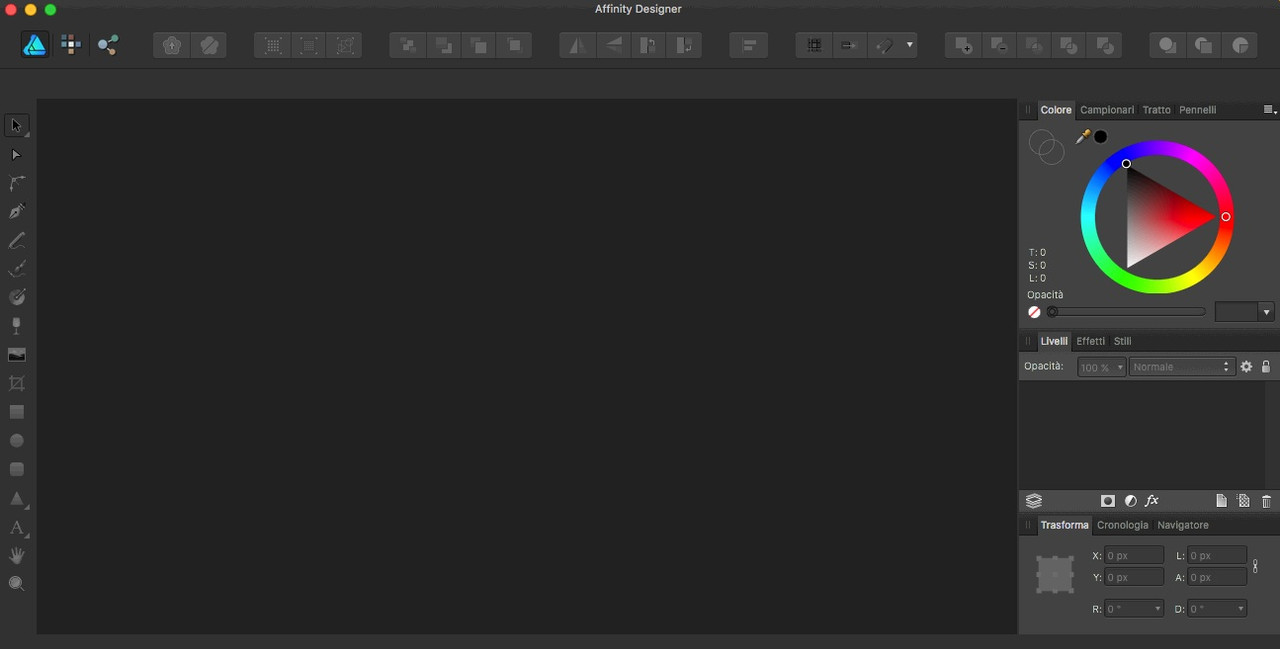Image resolution: width=1280 pixels, height=649 pixels.
Task: Click the stroke/fill circle selector
Action: click(x=1047, y=148)
